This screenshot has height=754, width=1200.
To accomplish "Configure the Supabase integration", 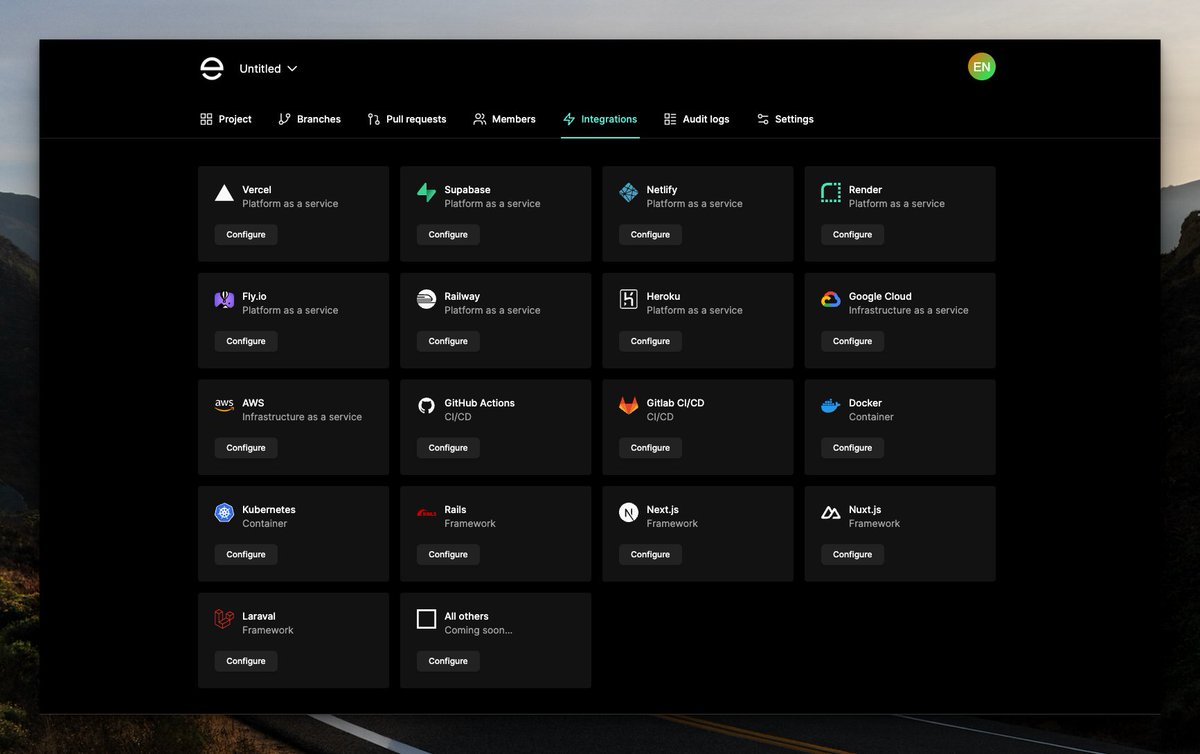I will [448, 235].
